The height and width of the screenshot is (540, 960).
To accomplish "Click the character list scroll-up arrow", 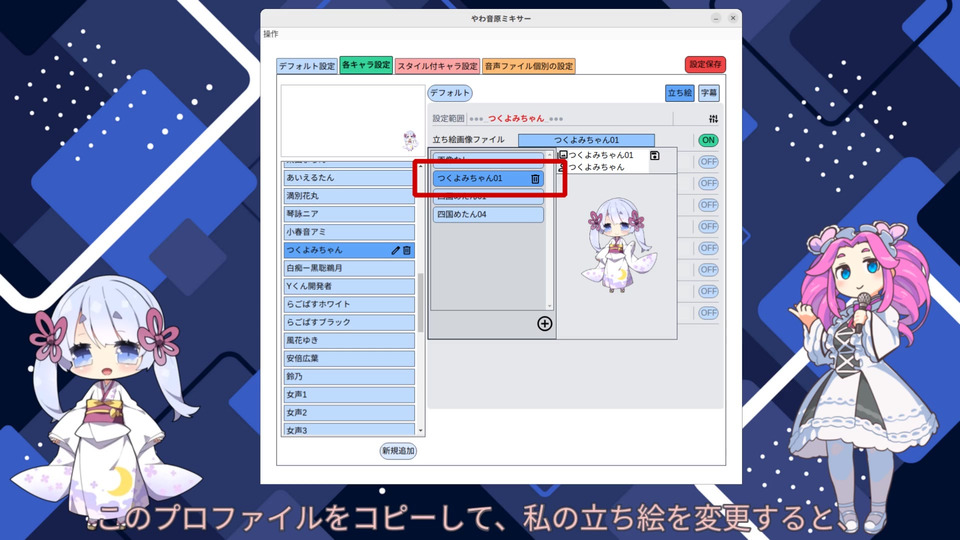I will point(421,167).
